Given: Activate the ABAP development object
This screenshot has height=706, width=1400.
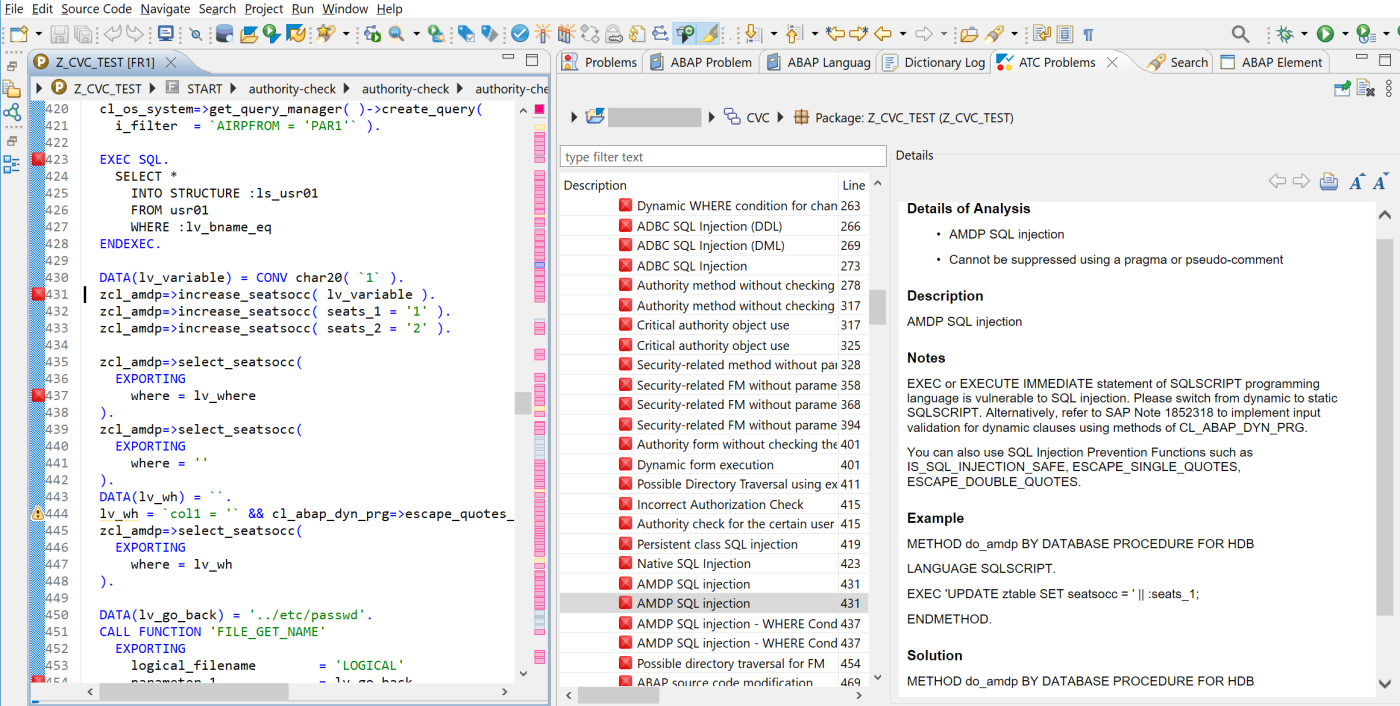Looking at the screenshot, I should [x=543, y=33].
